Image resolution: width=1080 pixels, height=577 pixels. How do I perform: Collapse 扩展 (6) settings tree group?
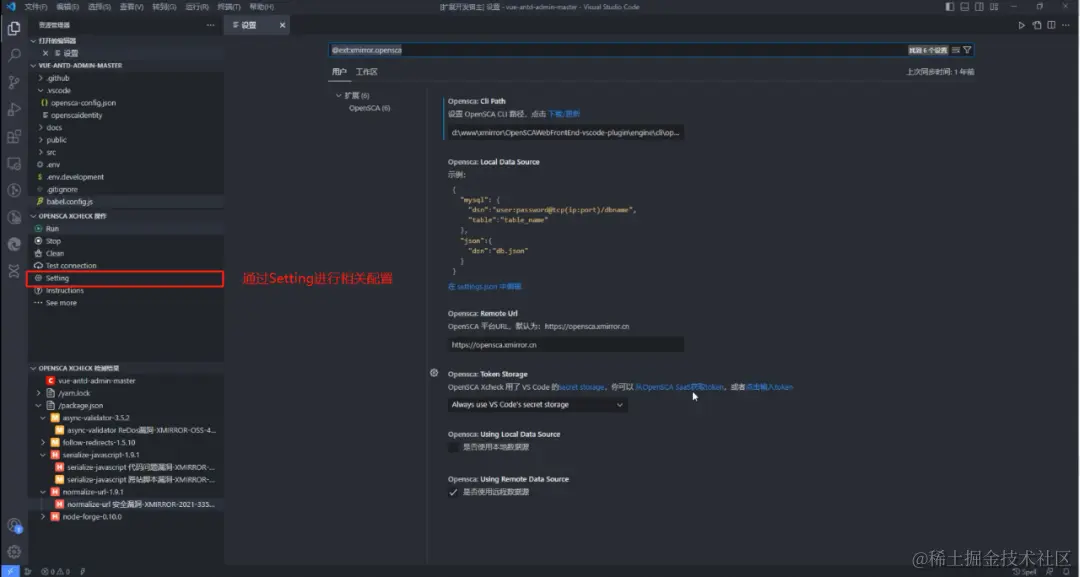[x=338, y=96]
